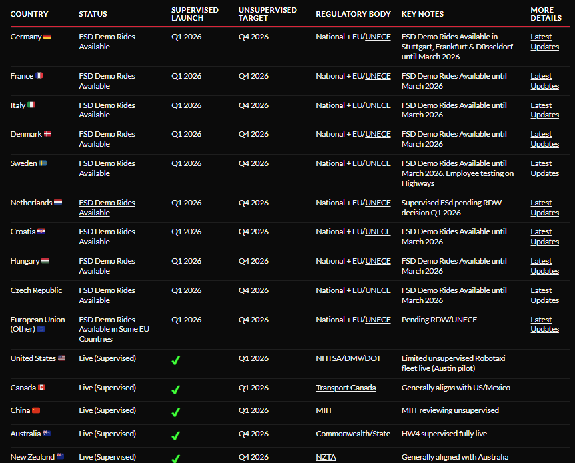
Task: Click the UNSUPERVISED TARGET column header
Action: tap(267, 14)
